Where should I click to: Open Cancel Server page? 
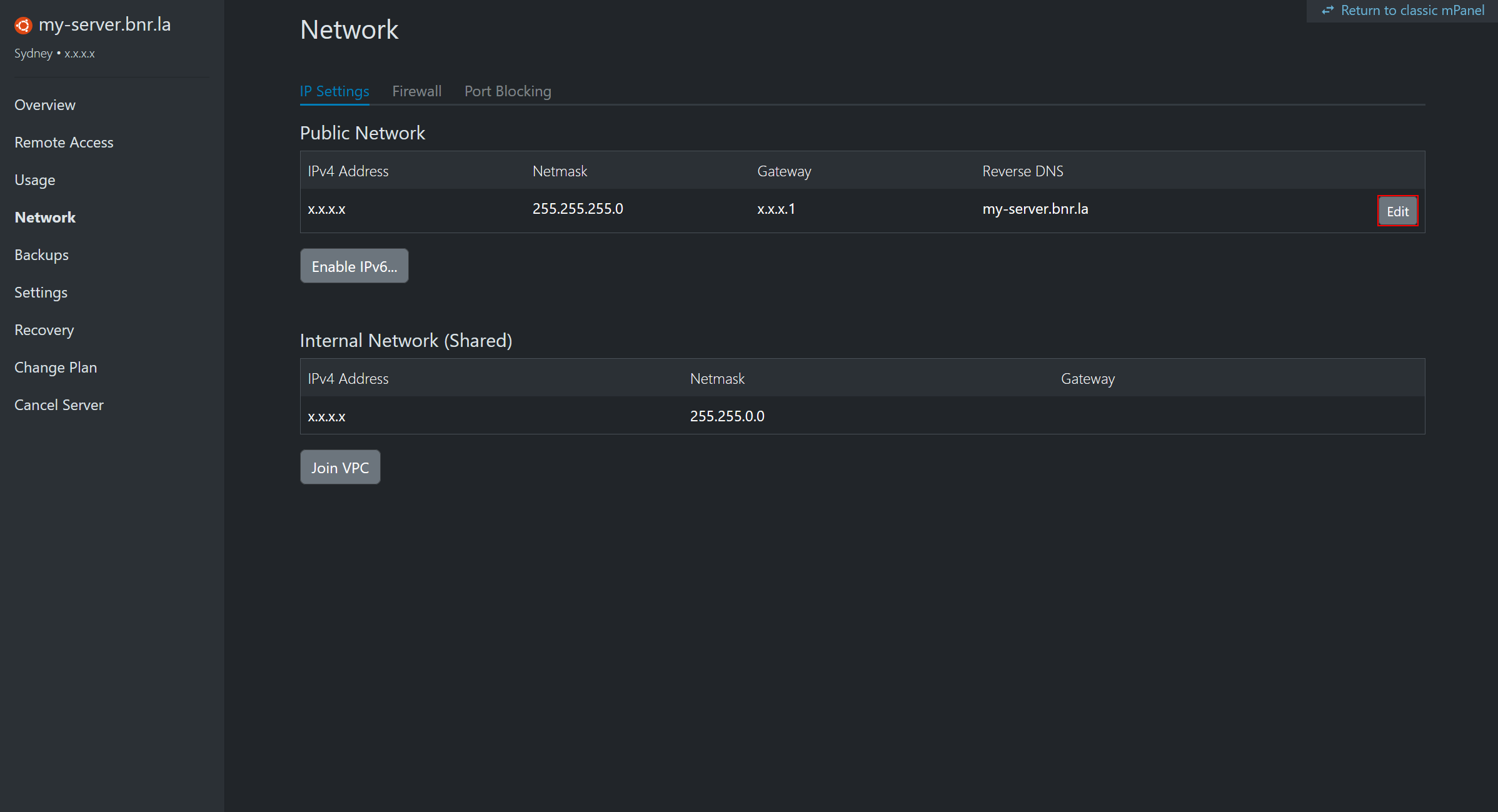point(59,405)
